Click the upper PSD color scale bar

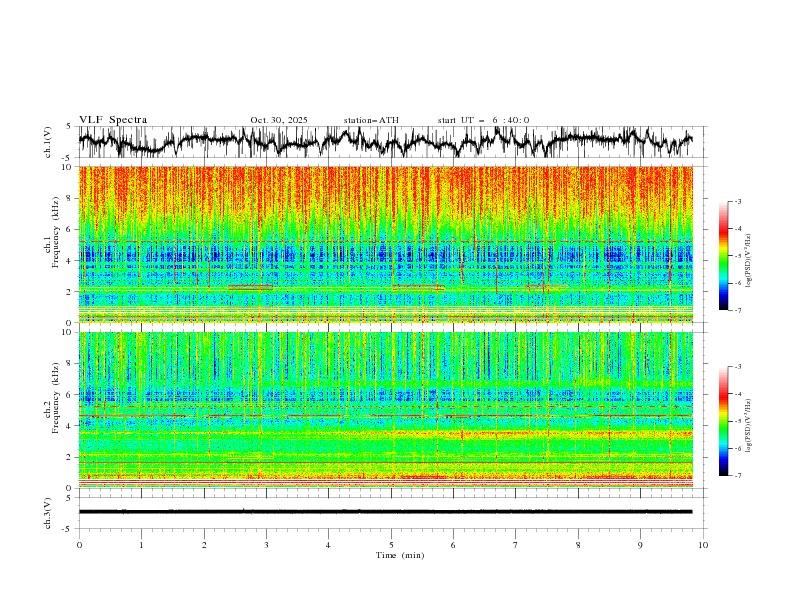(724, 256)
